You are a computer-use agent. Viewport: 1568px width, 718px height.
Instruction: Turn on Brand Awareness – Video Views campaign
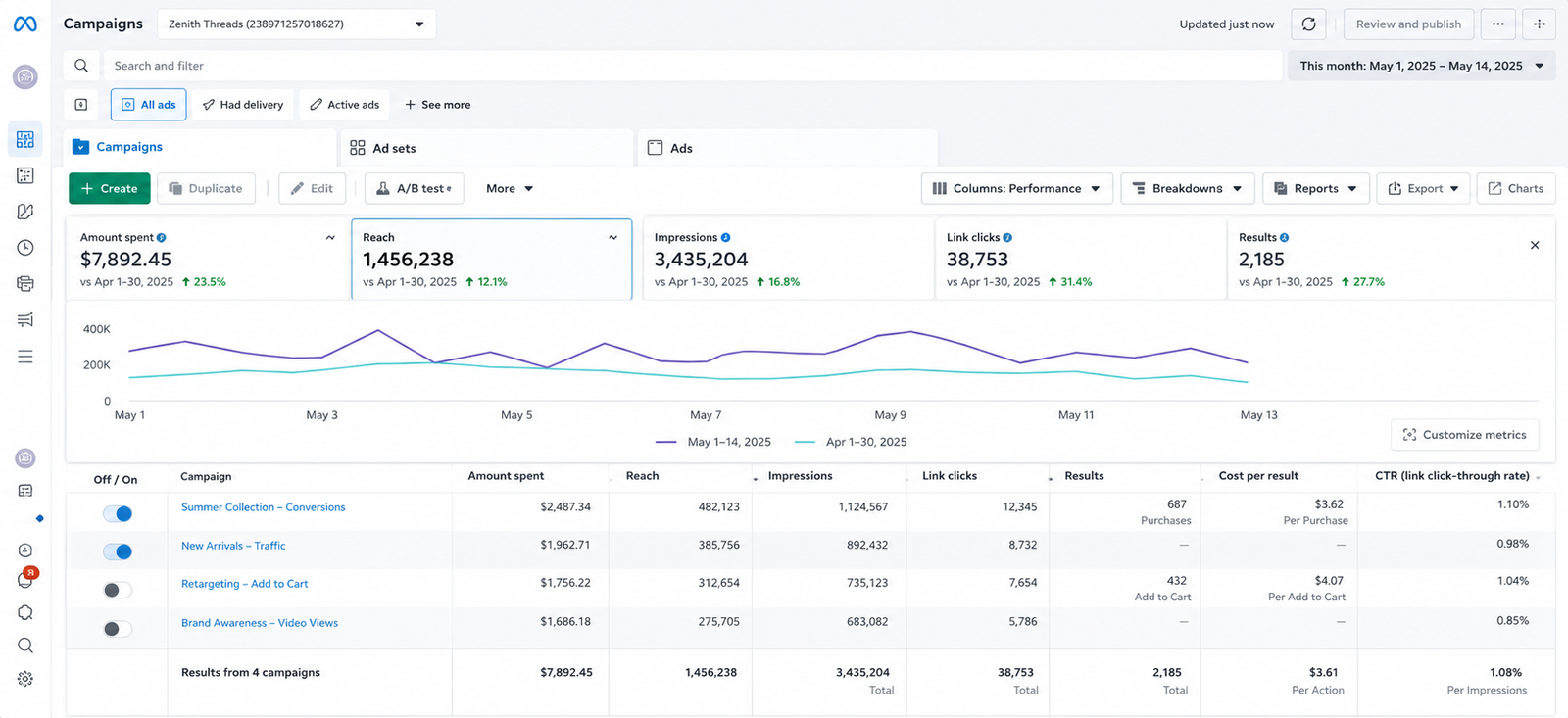118,629
